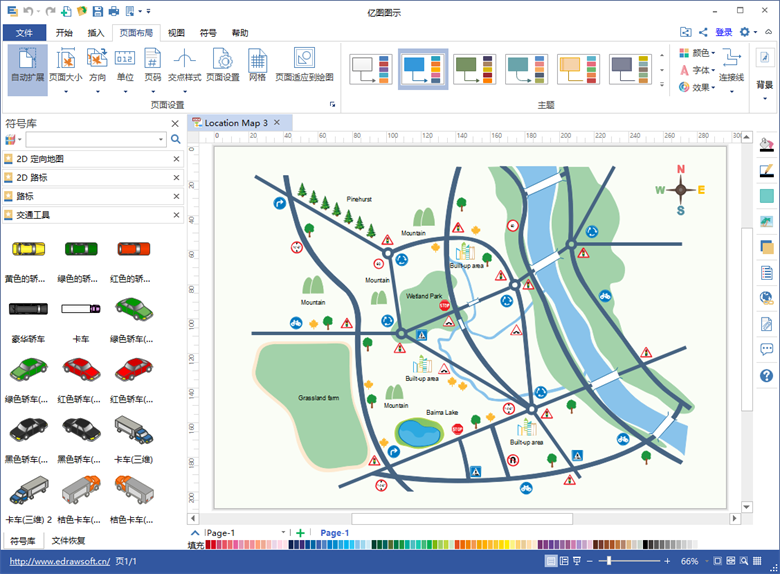Open the fill bucket icon in right sidebar
This screenshot has height=574, width=780.
[x=767, y=144]
